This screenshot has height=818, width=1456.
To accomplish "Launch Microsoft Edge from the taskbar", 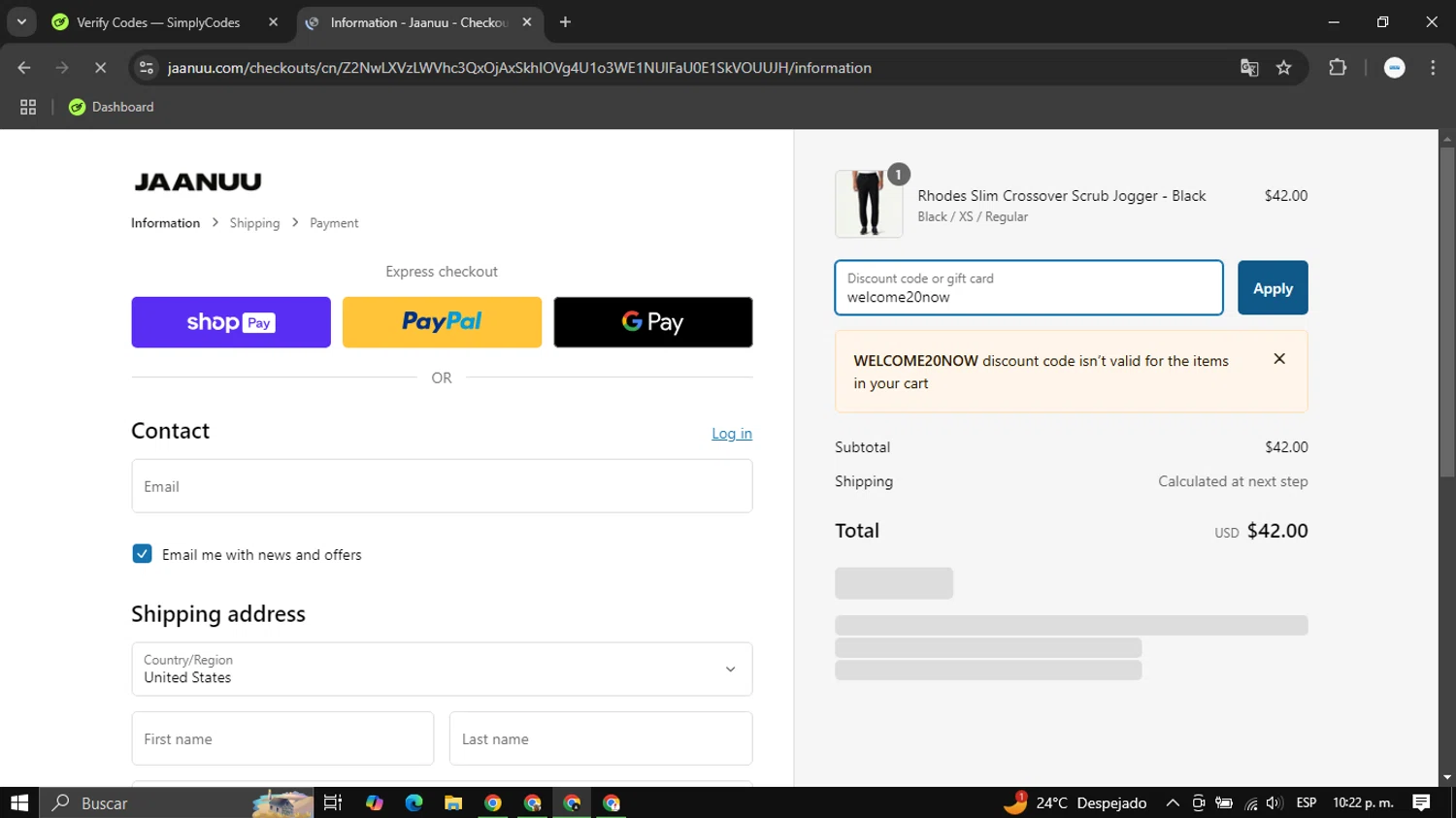I will click(x=414, y=802).
